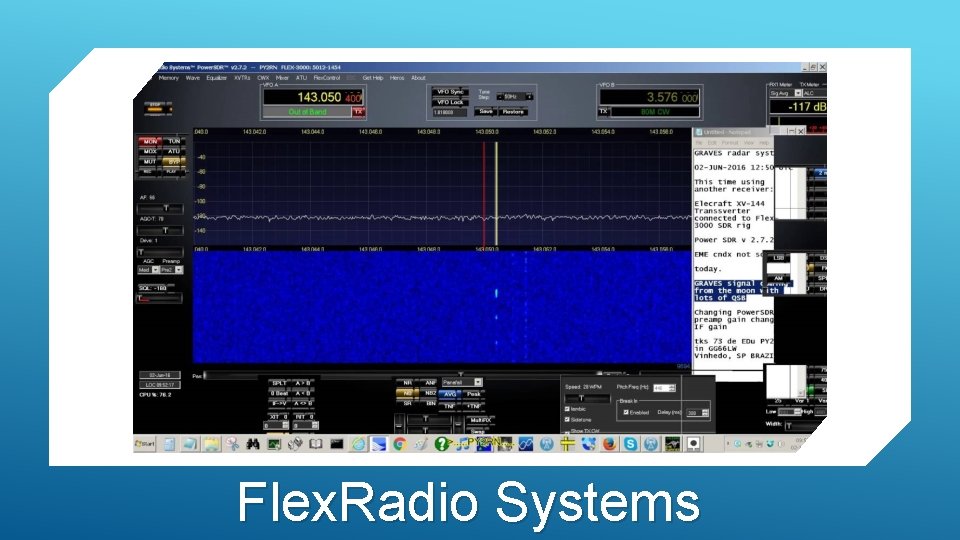Screen dimensions: 960x540
Task: Click the AGC-T threshold slider
Action: pos(160,230)
